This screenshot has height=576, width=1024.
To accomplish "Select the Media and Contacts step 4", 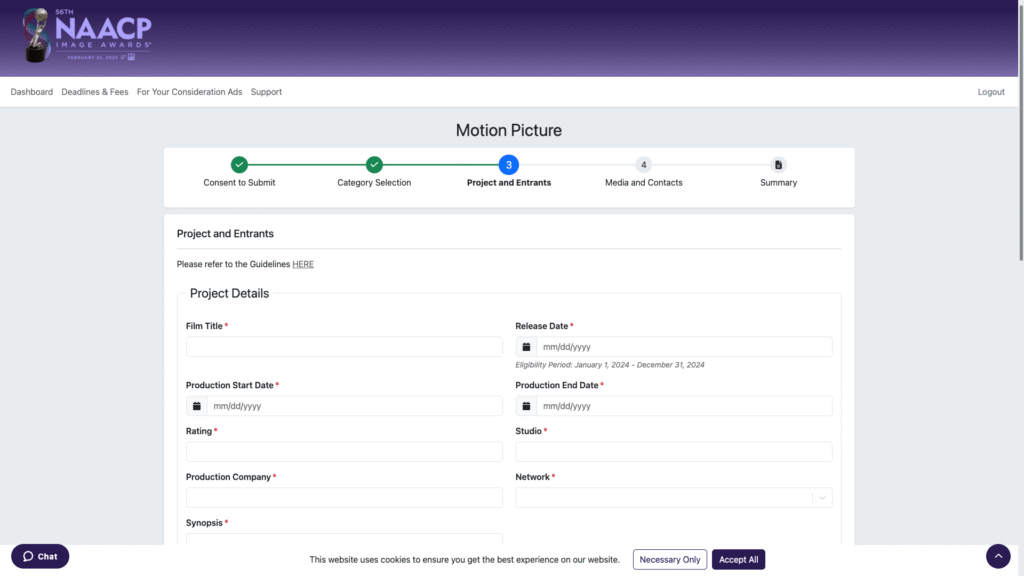I will tap(643, 165).
